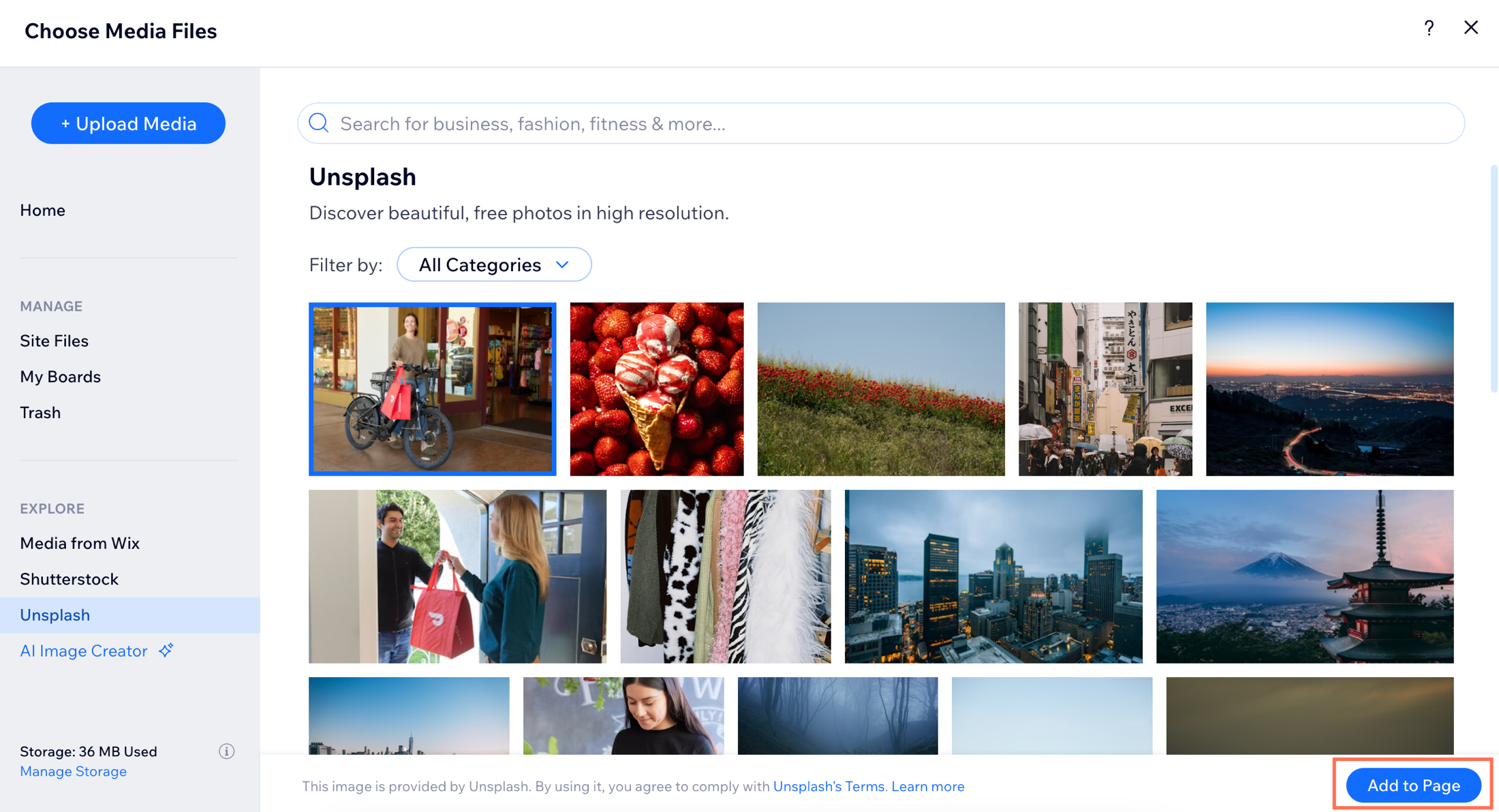1499x812 pixels.
Task: Navigate to Site Files section
Action: (x=54, y=341)
